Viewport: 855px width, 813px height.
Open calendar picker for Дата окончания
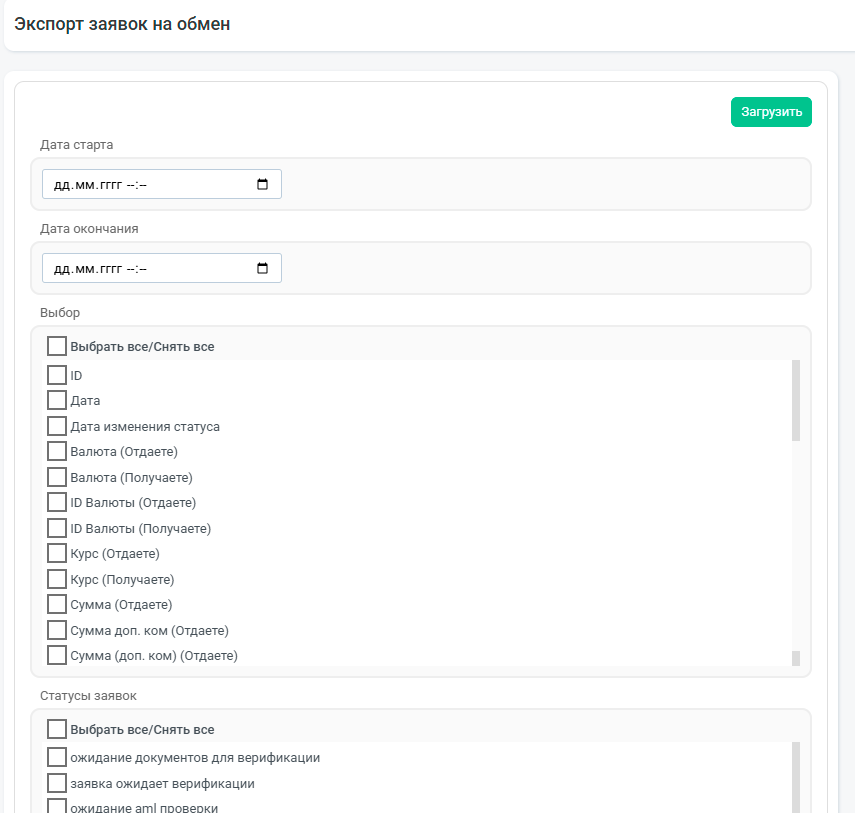[262, 268]
